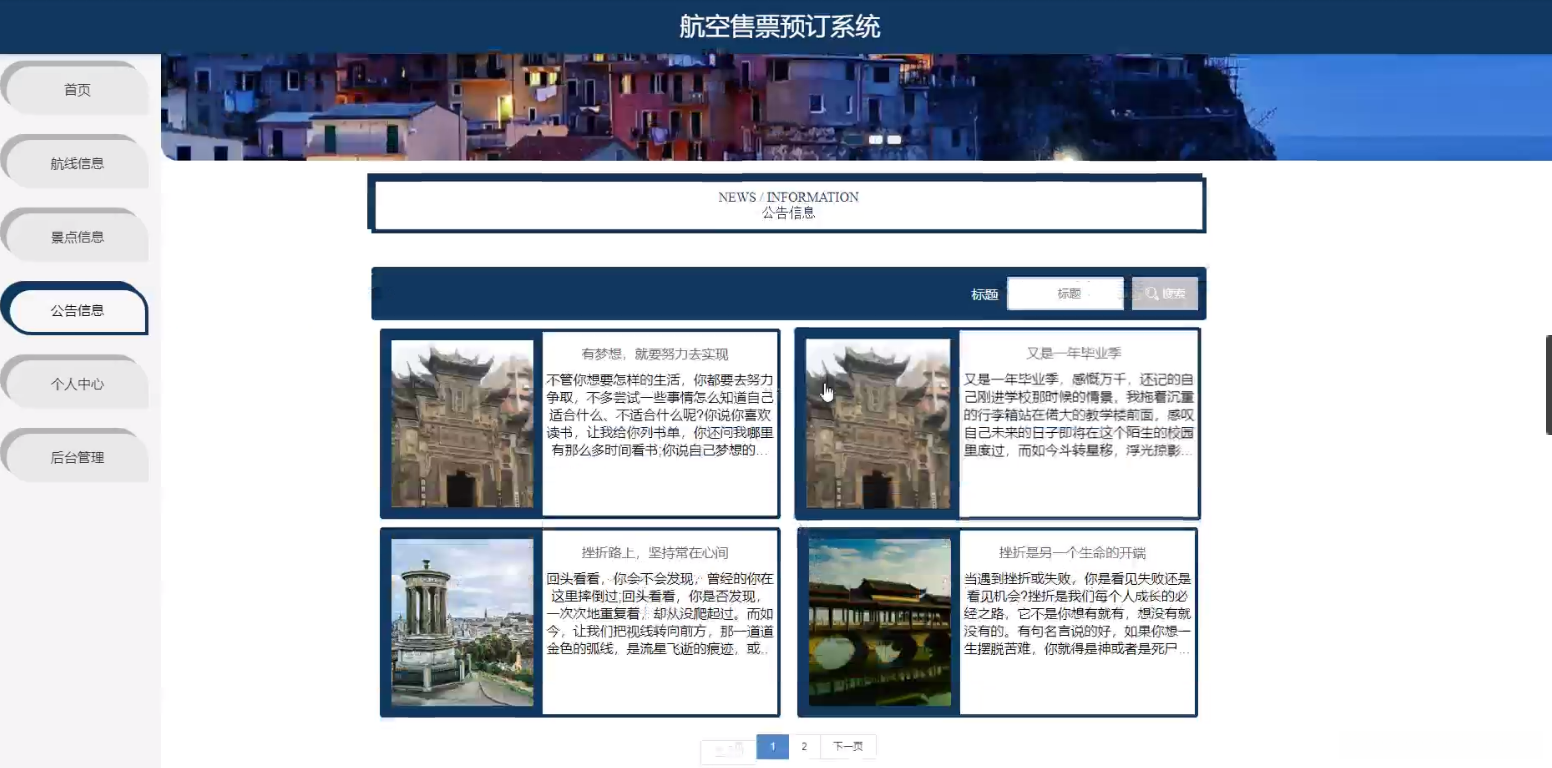Click the first banner carousel indicator dot
The image size is (1552, 768).
[876, 139]
